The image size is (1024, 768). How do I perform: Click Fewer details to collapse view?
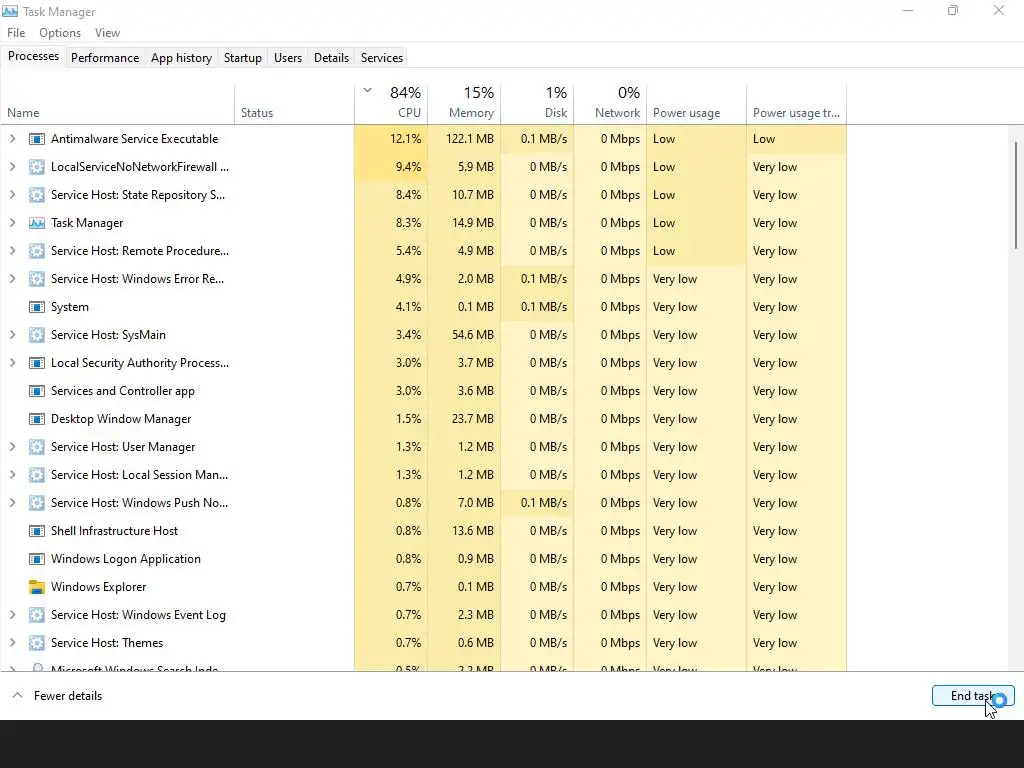(57, 696)
